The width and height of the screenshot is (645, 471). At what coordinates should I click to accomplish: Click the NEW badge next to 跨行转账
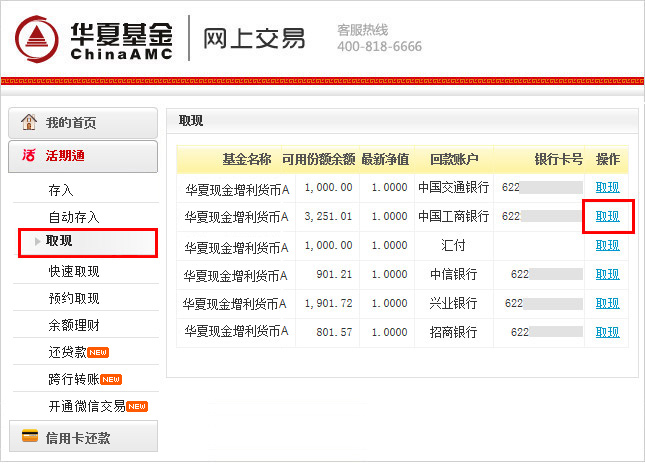pyautogui.click(x=111, y=379)
